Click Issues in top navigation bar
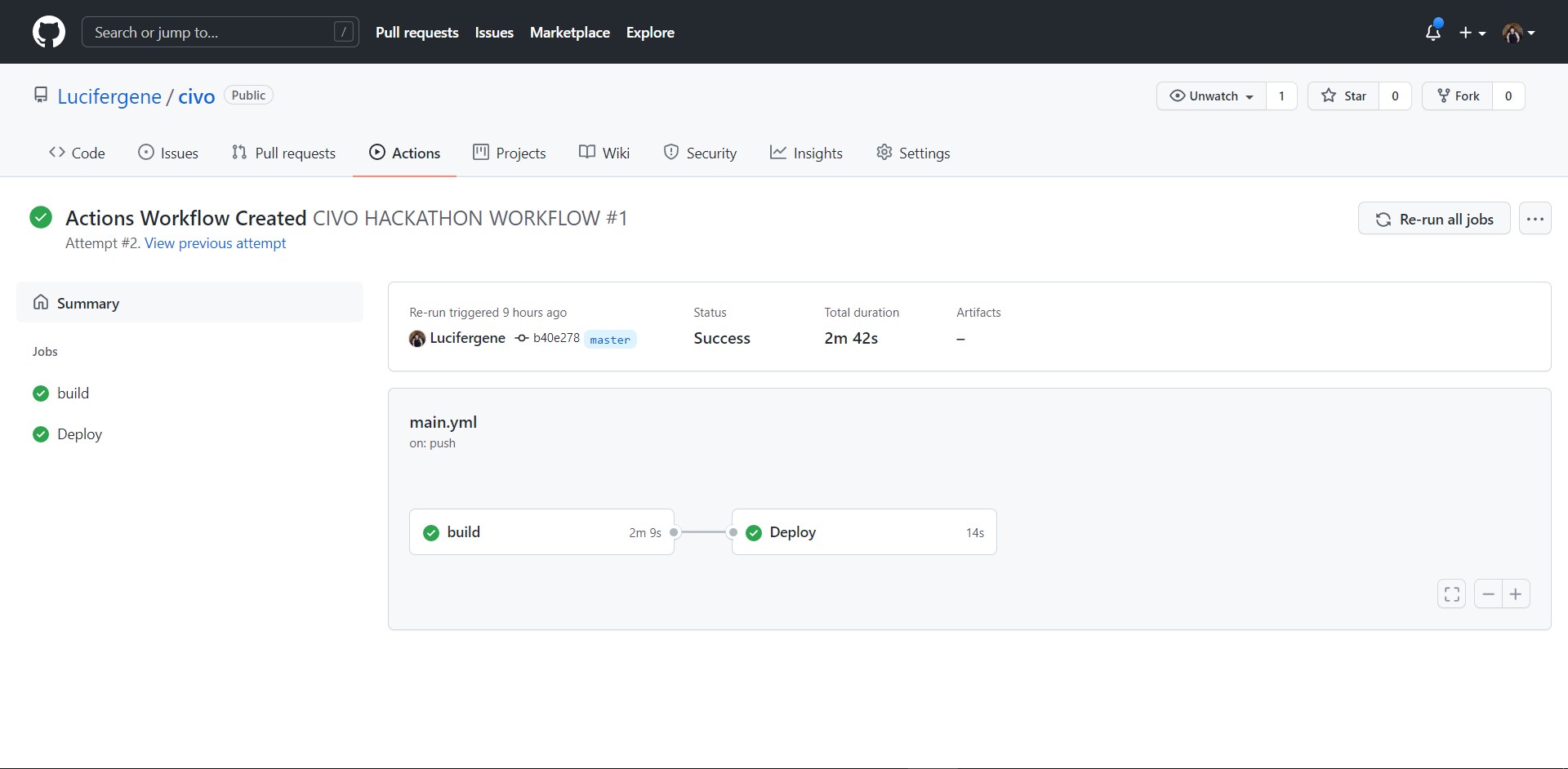 pos(494,33)
